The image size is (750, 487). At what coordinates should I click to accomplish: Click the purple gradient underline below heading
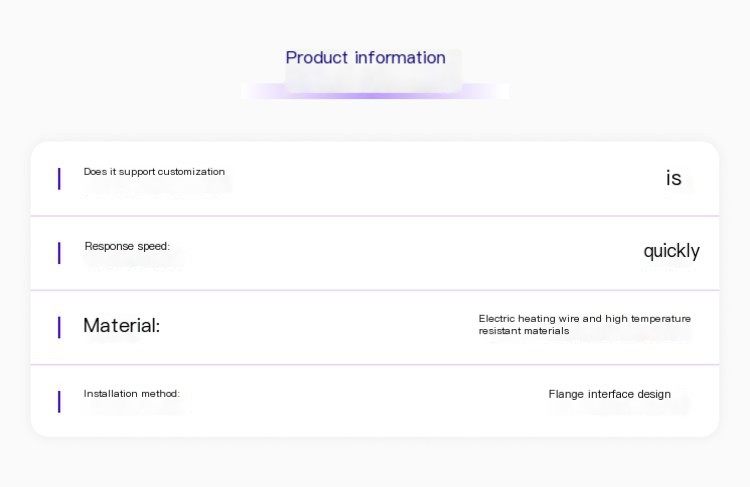click(x=375, y=93)
